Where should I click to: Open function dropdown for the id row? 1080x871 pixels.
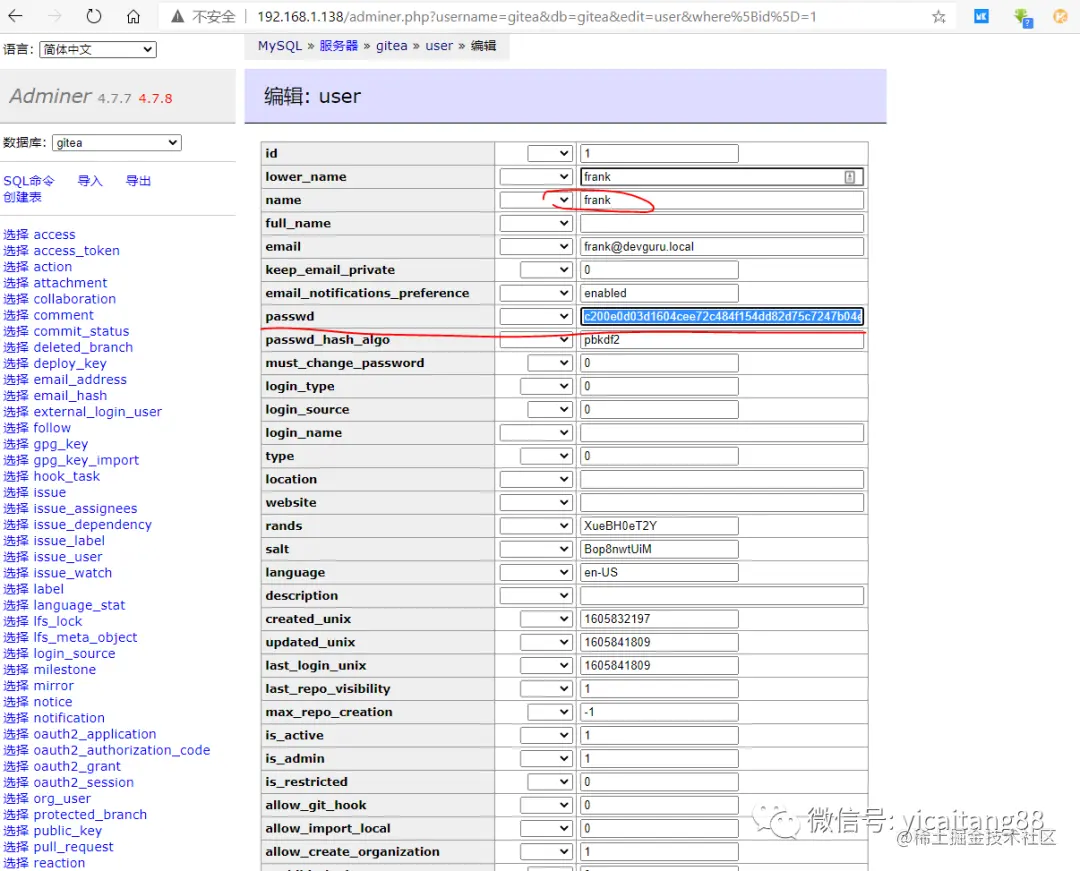[550, 154]
